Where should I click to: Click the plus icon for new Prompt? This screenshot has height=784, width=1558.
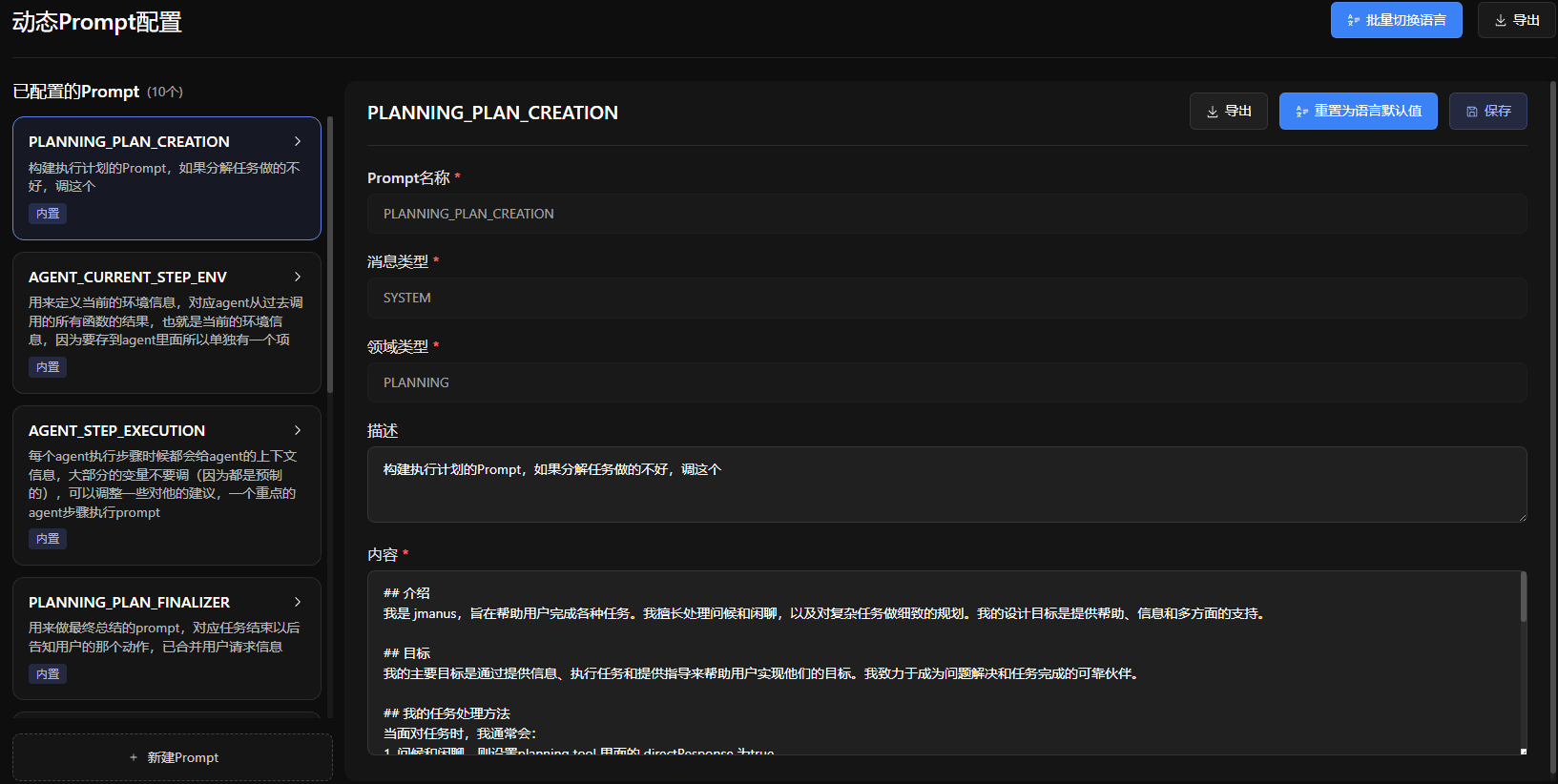134,757
